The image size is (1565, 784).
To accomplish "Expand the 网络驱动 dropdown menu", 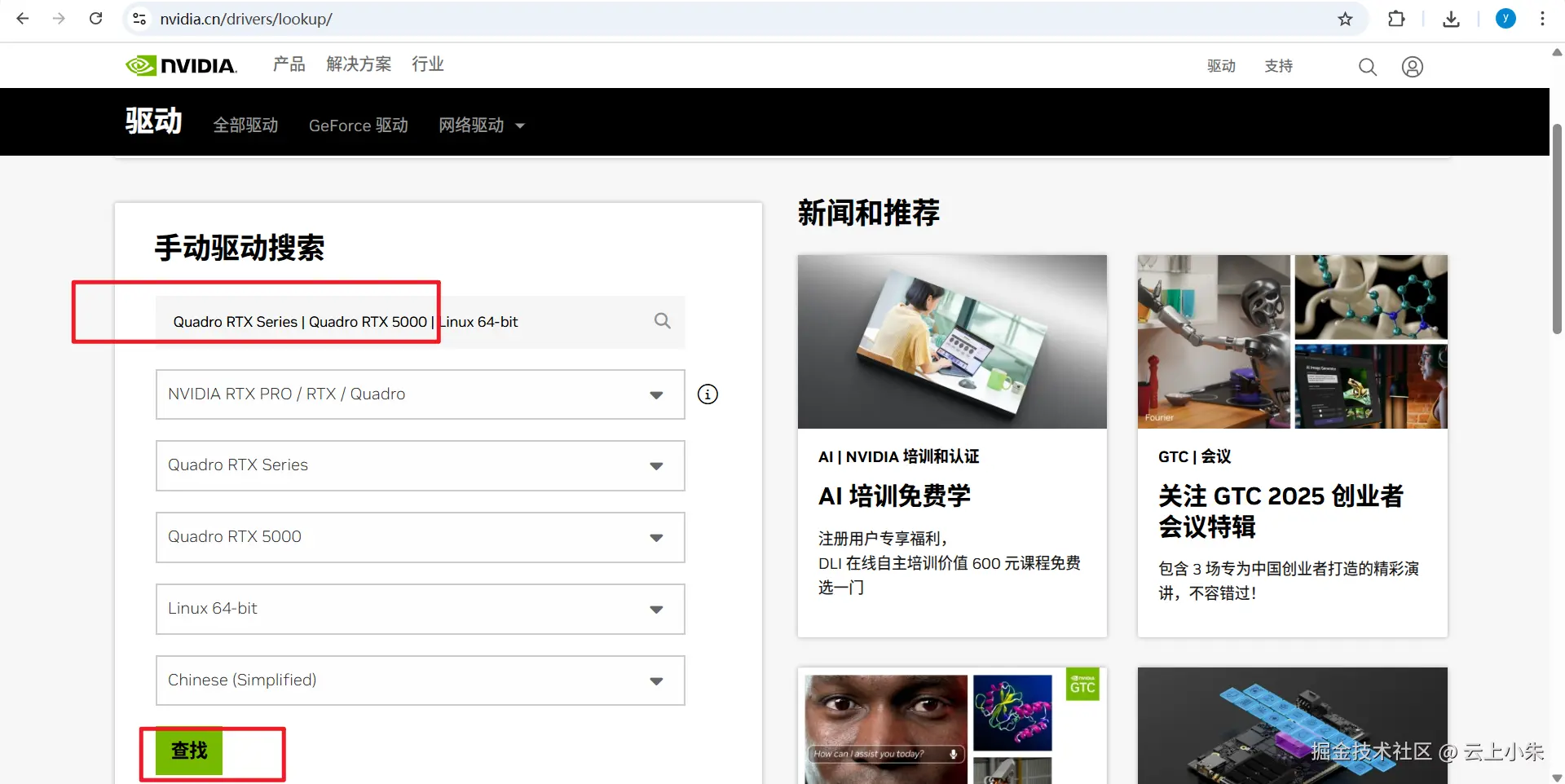I will (x=482, y=126).
